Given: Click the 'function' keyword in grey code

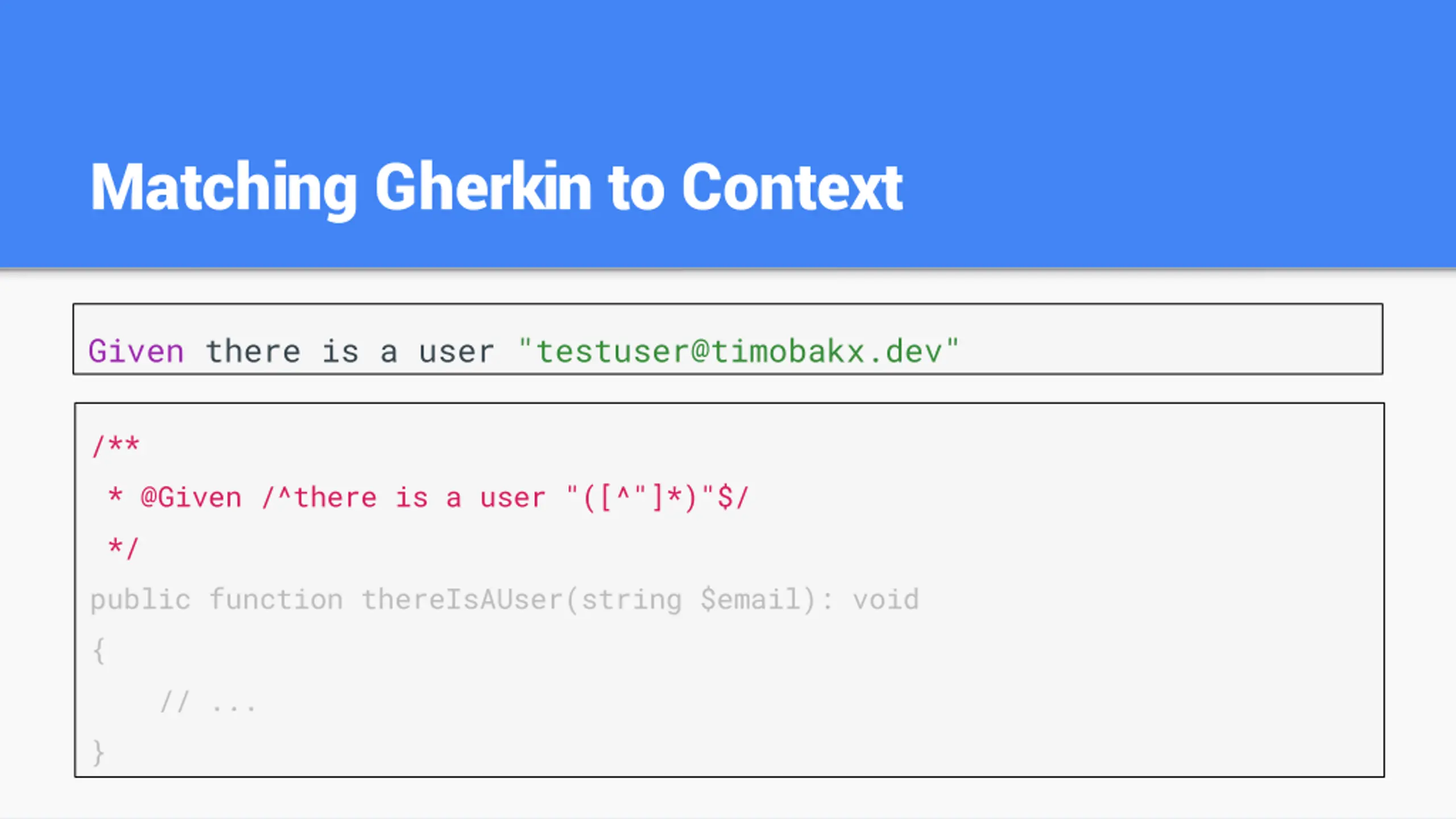Looking at the screenshot, I should [x=276, y=600].
